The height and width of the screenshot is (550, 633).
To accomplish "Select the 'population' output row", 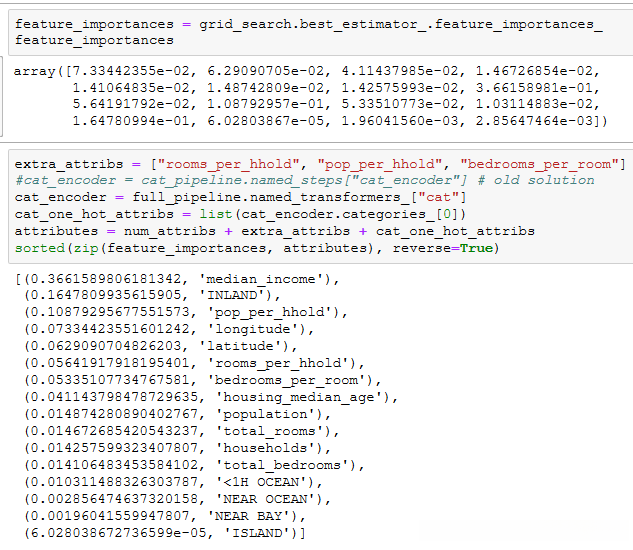I will click(x=178, y=414).
